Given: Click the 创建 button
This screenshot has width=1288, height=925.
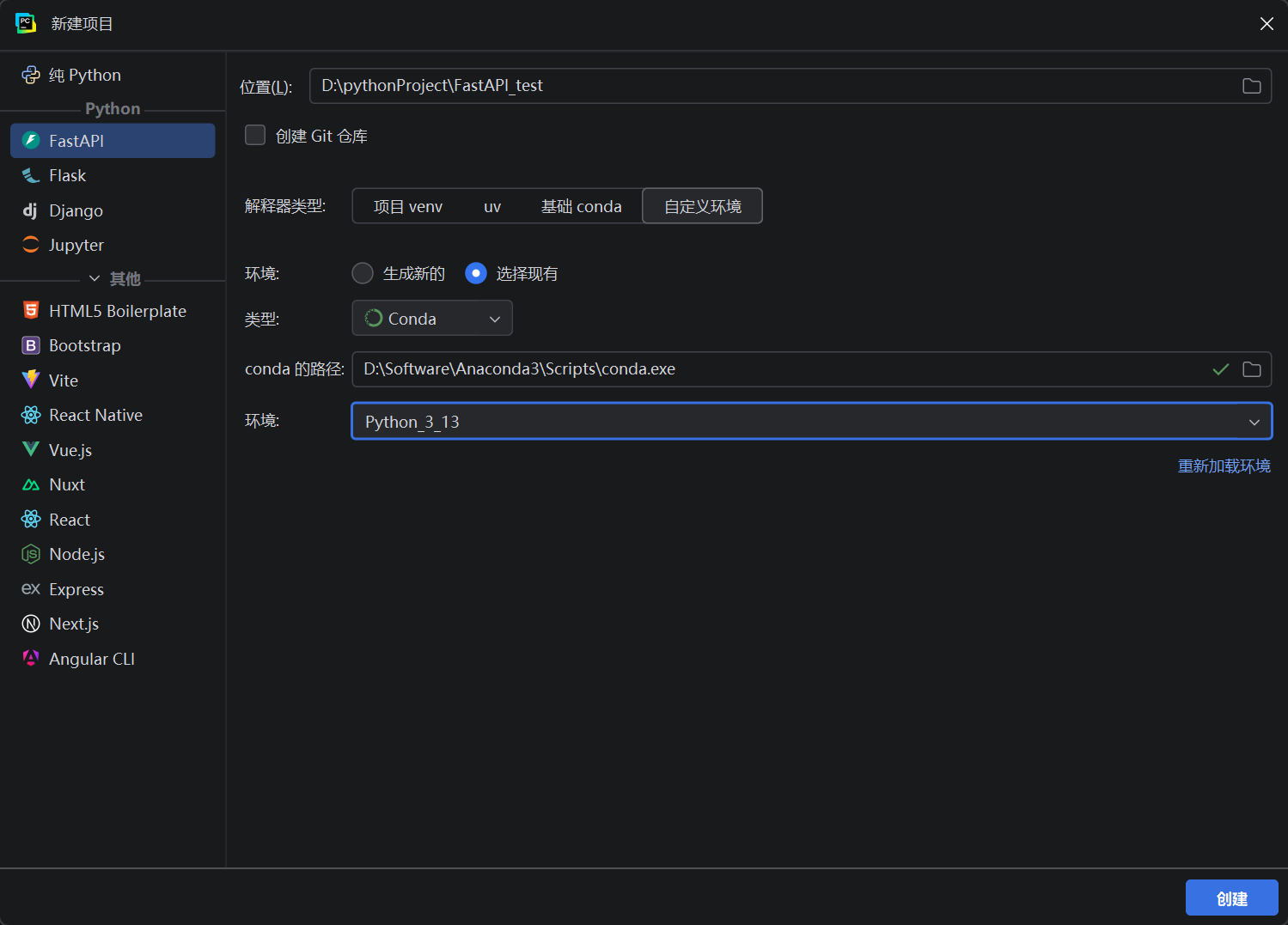Looking at the screenshot, I should click(1232, 898).
